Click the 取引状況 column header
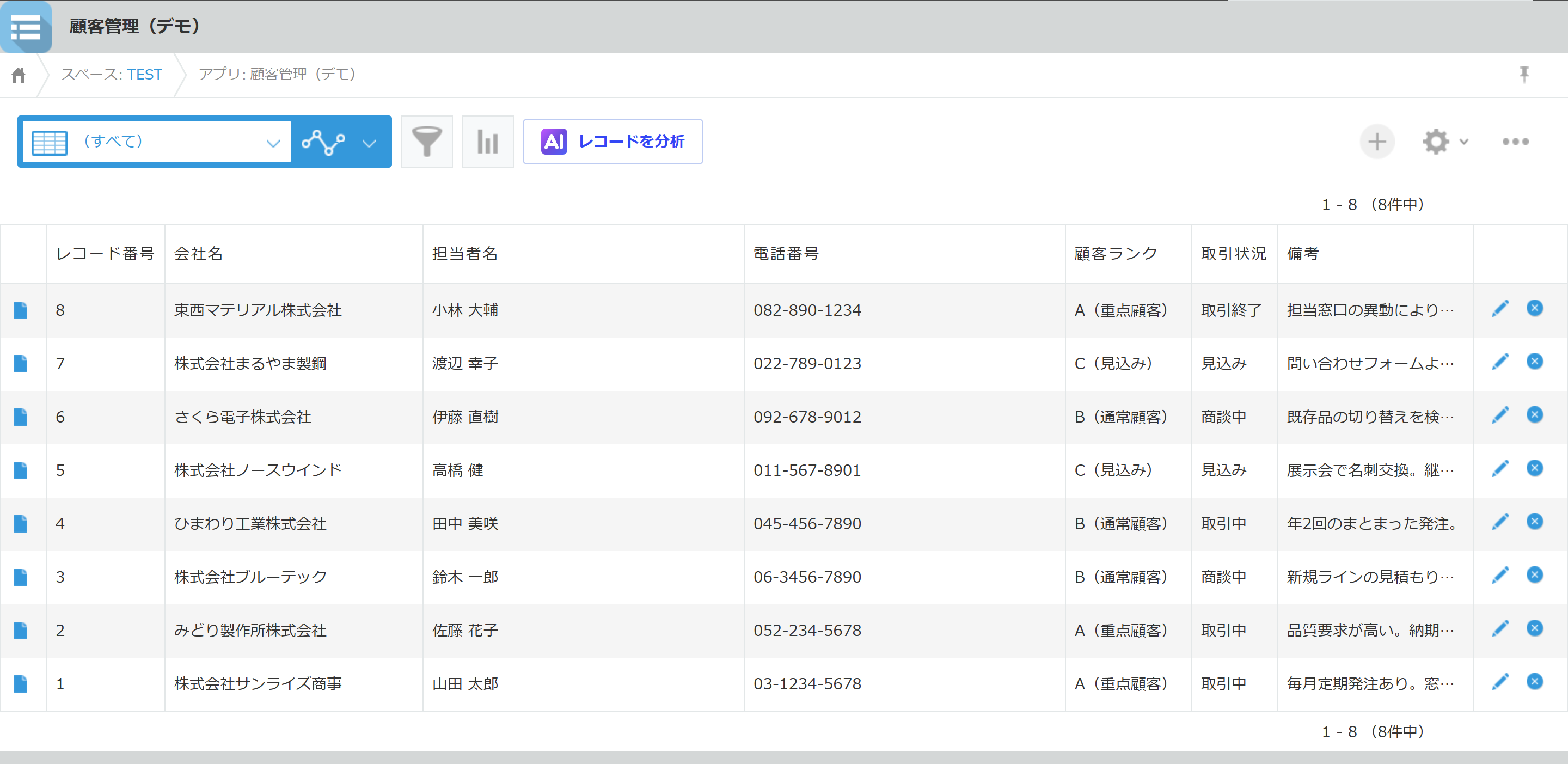Screen dimensions: 1568x764 click(1234, 254)
